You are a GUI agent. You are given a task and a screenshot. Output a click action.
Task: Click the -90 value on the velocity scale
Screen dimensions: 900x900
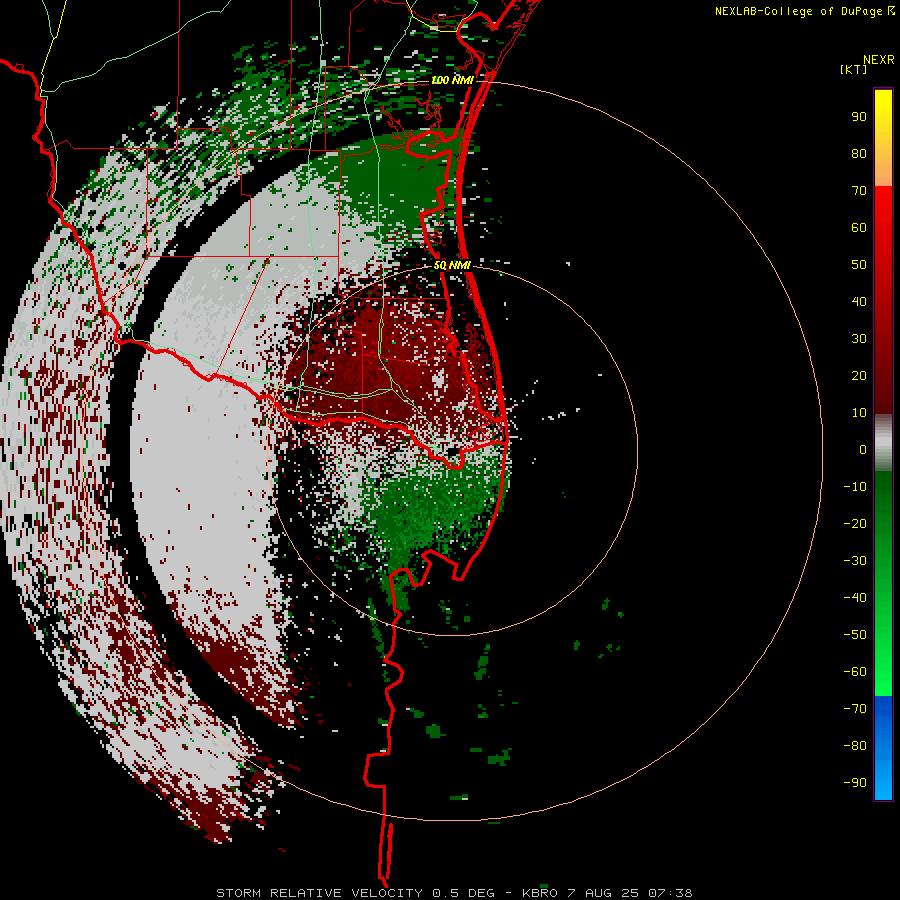pyautogui.click(x=855, y=783)
